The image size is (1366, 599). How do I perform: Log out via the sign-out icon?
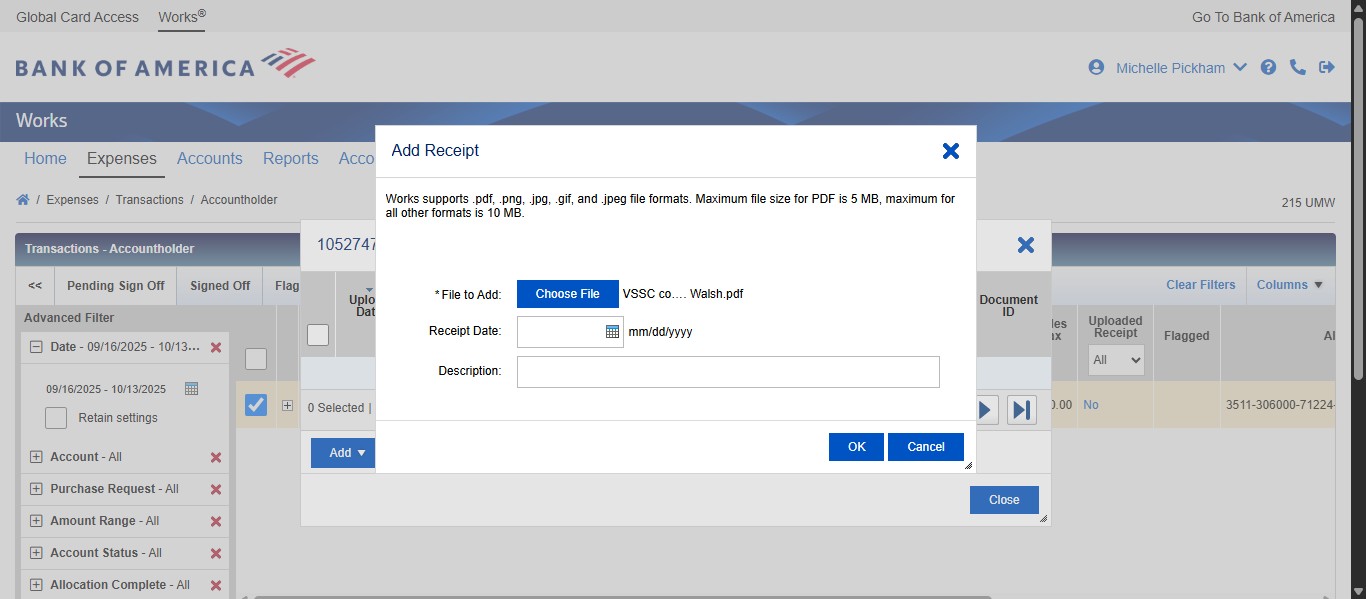[x=1328, y=67]
